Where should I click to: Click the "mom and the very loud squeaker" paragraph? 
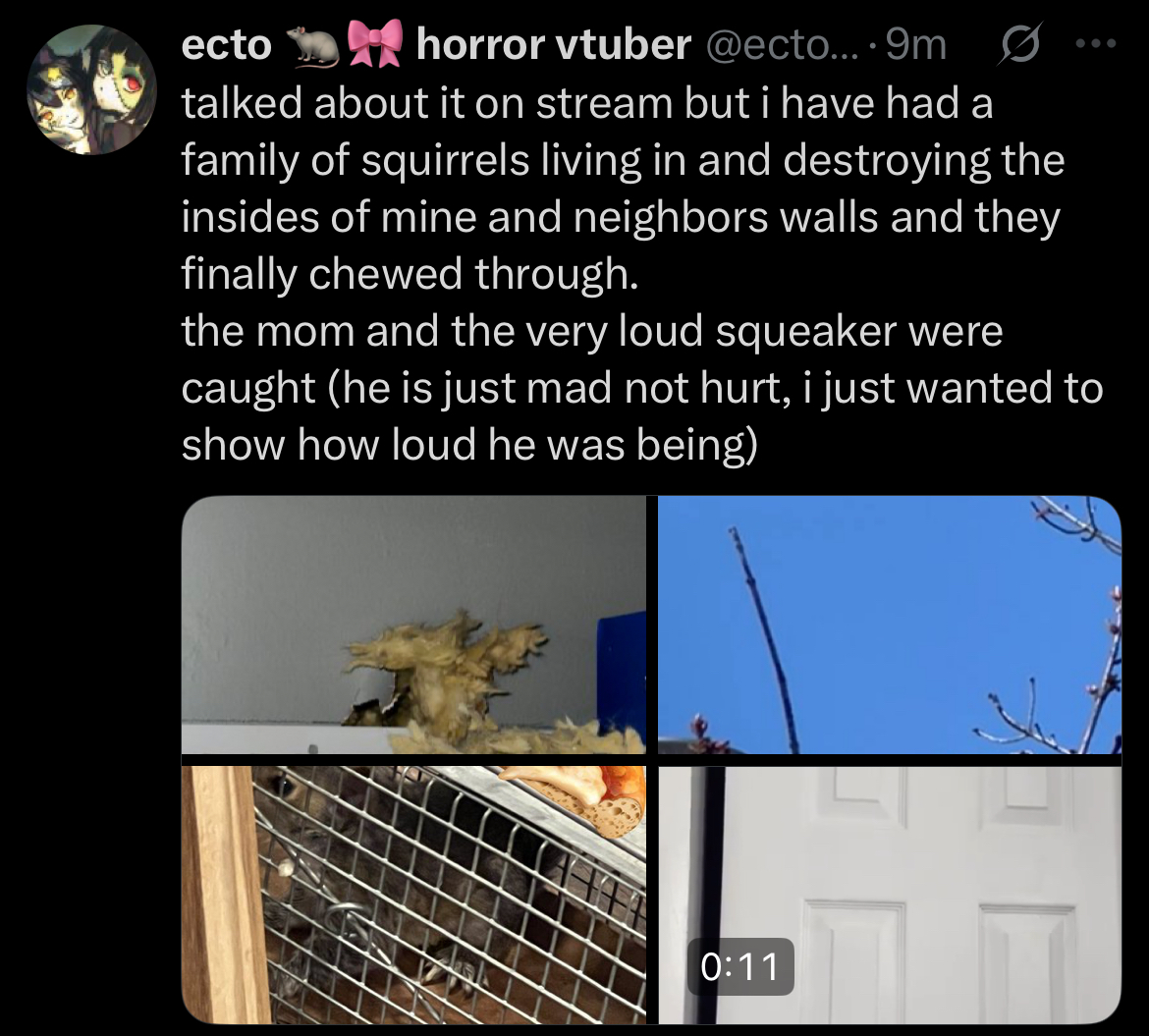pos(642,387)
